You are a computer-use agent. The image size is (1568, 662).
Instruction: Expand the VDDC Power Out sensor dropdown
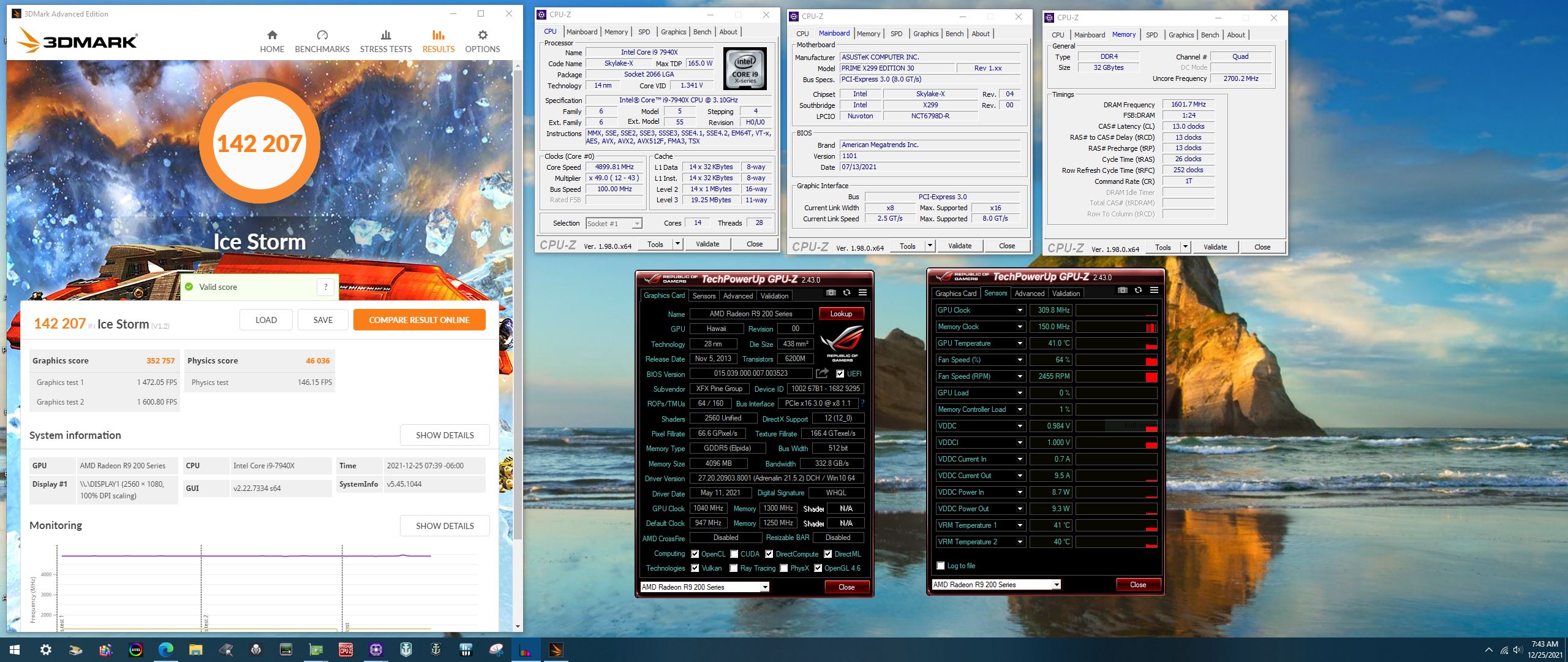pos(1020,509)
